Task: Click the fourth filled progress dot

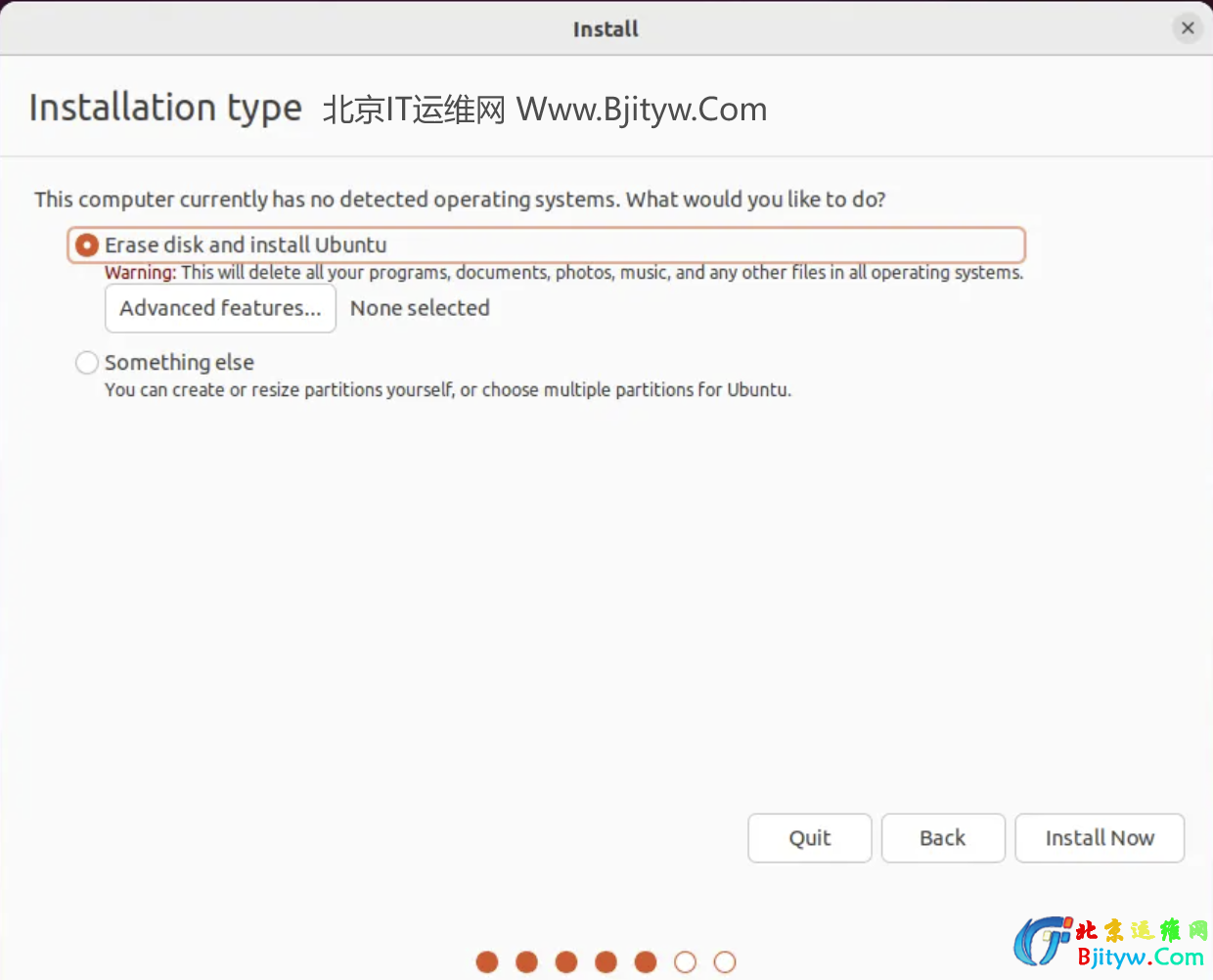Action: click(606, 962)
